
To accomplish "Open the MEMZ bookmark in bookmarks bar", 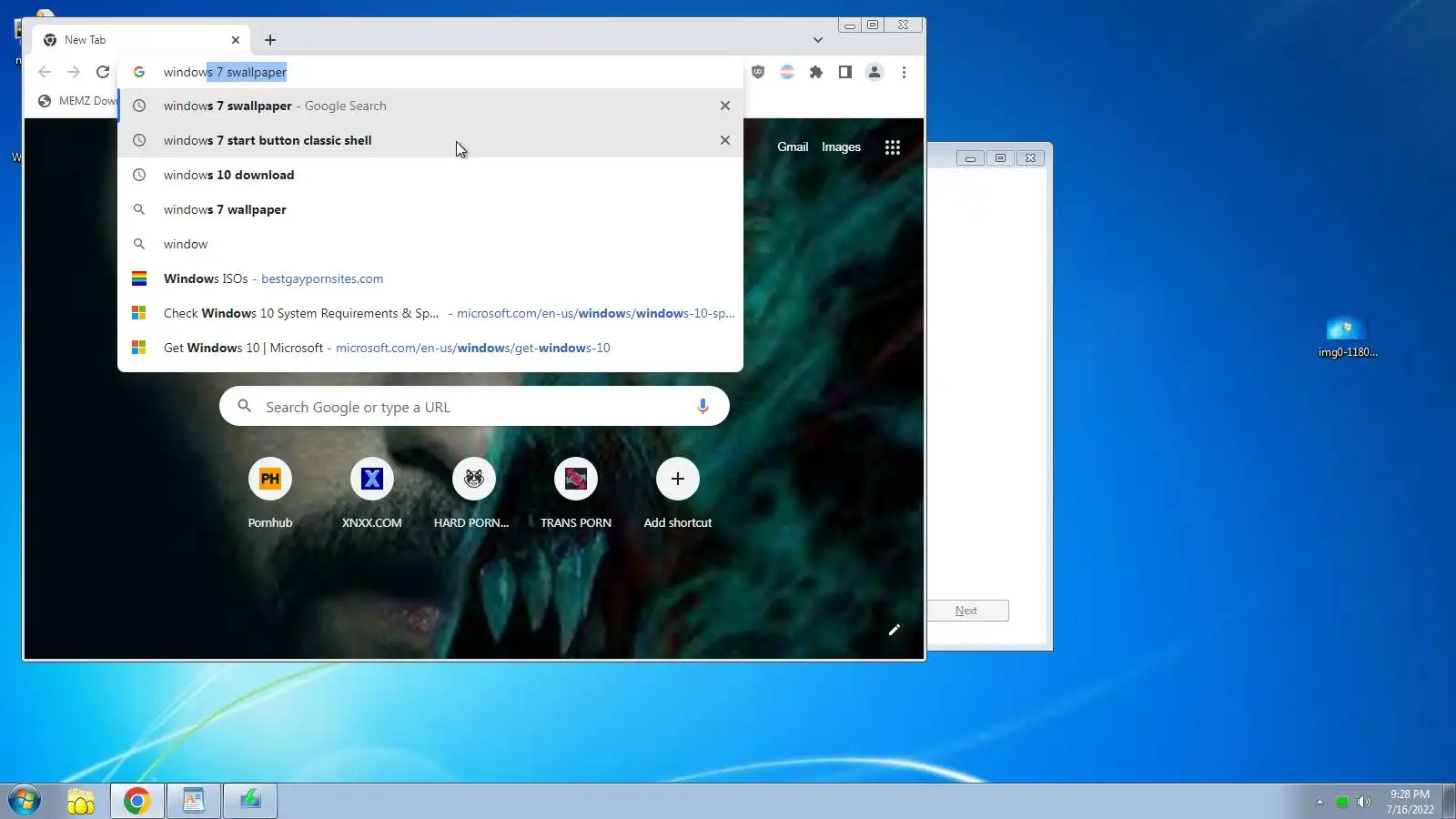I will coord(77,101).
